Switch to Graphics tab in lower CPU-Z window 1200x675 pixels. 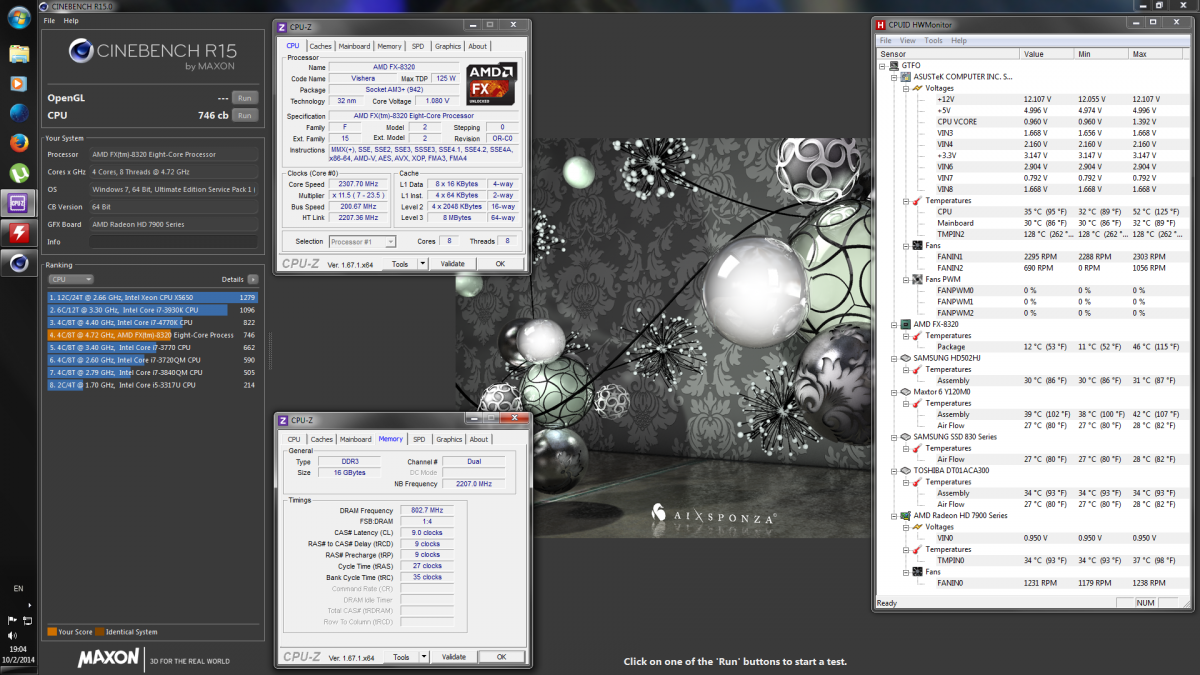click(x=449, y=439)
